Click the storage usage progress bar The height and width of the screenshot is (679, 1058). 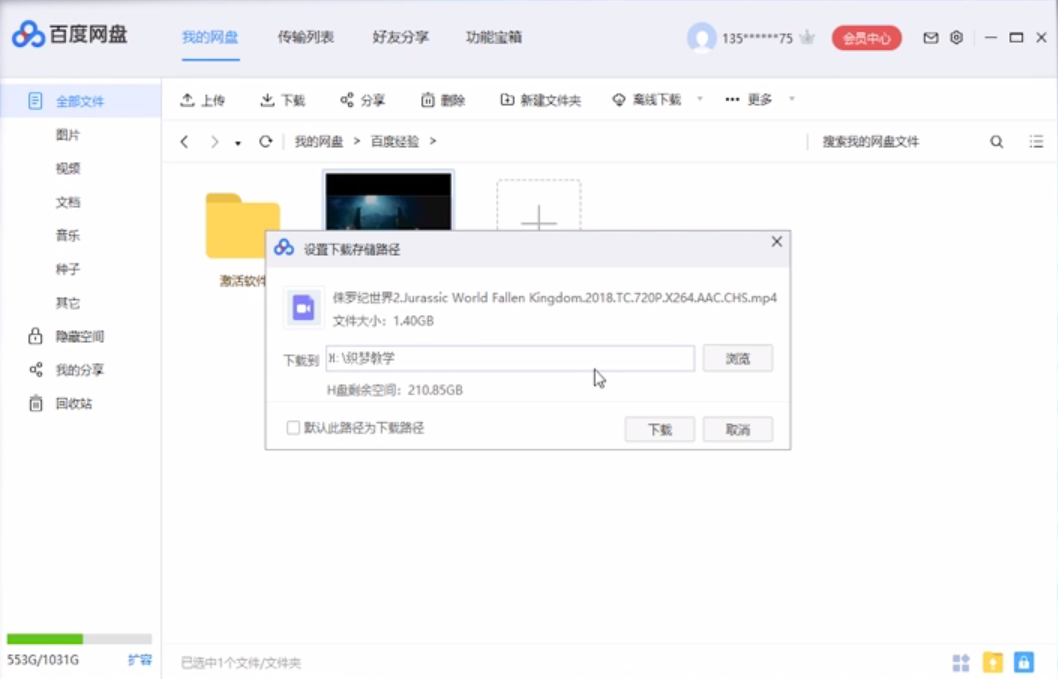[x=79, y=639]
